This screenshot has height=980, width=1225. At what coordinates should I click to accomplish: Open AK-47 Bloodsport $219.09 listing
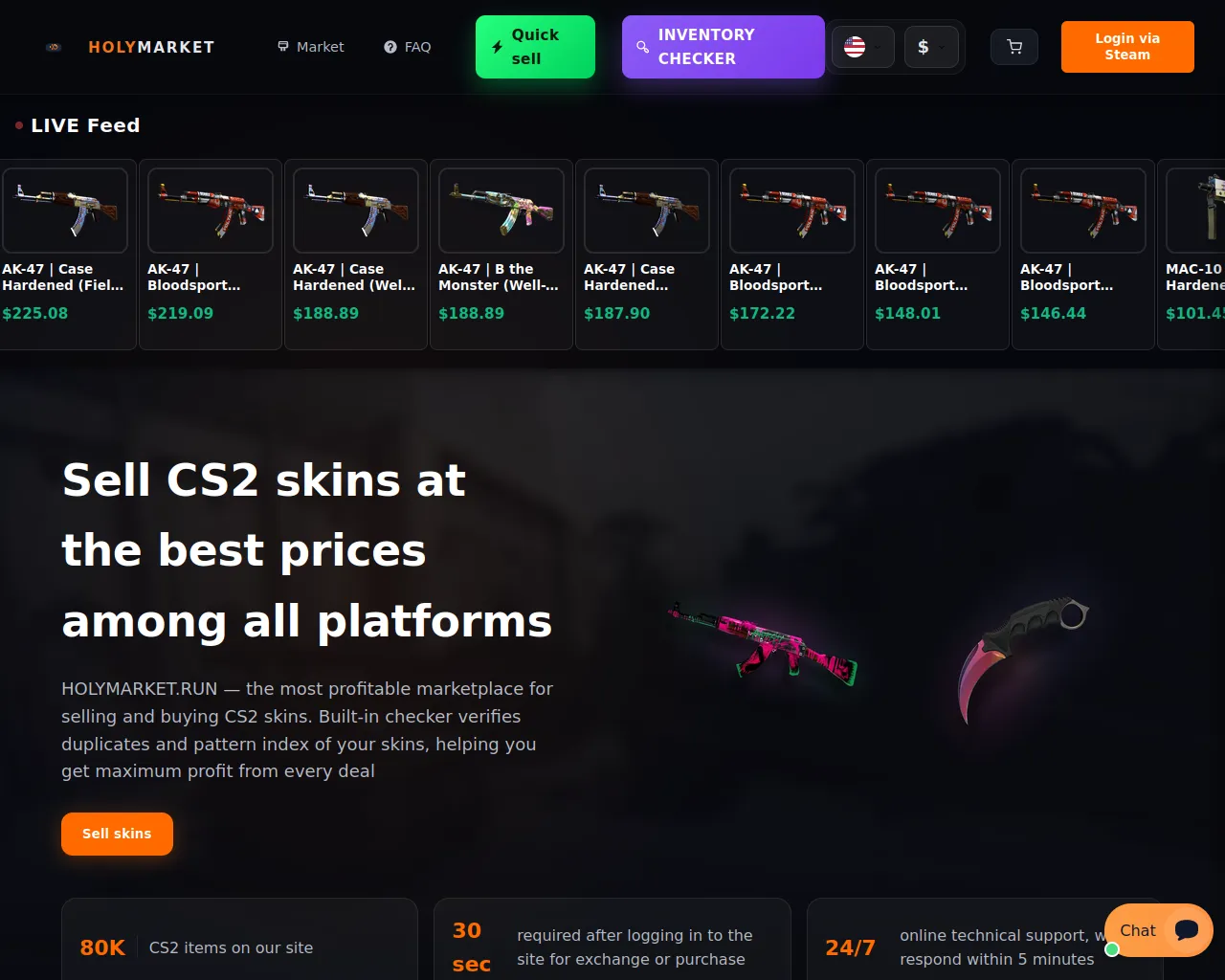pyautogui.click(x=211, y=255)
